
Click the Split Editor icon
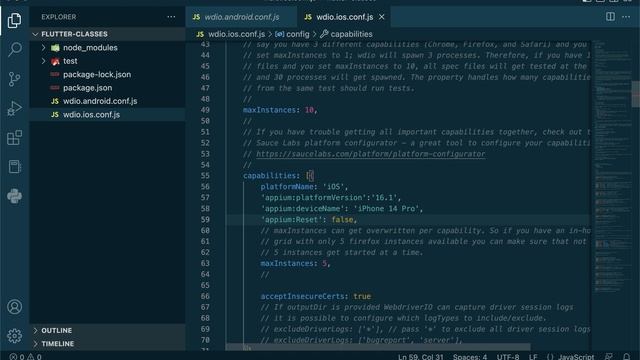pos(610,17)
